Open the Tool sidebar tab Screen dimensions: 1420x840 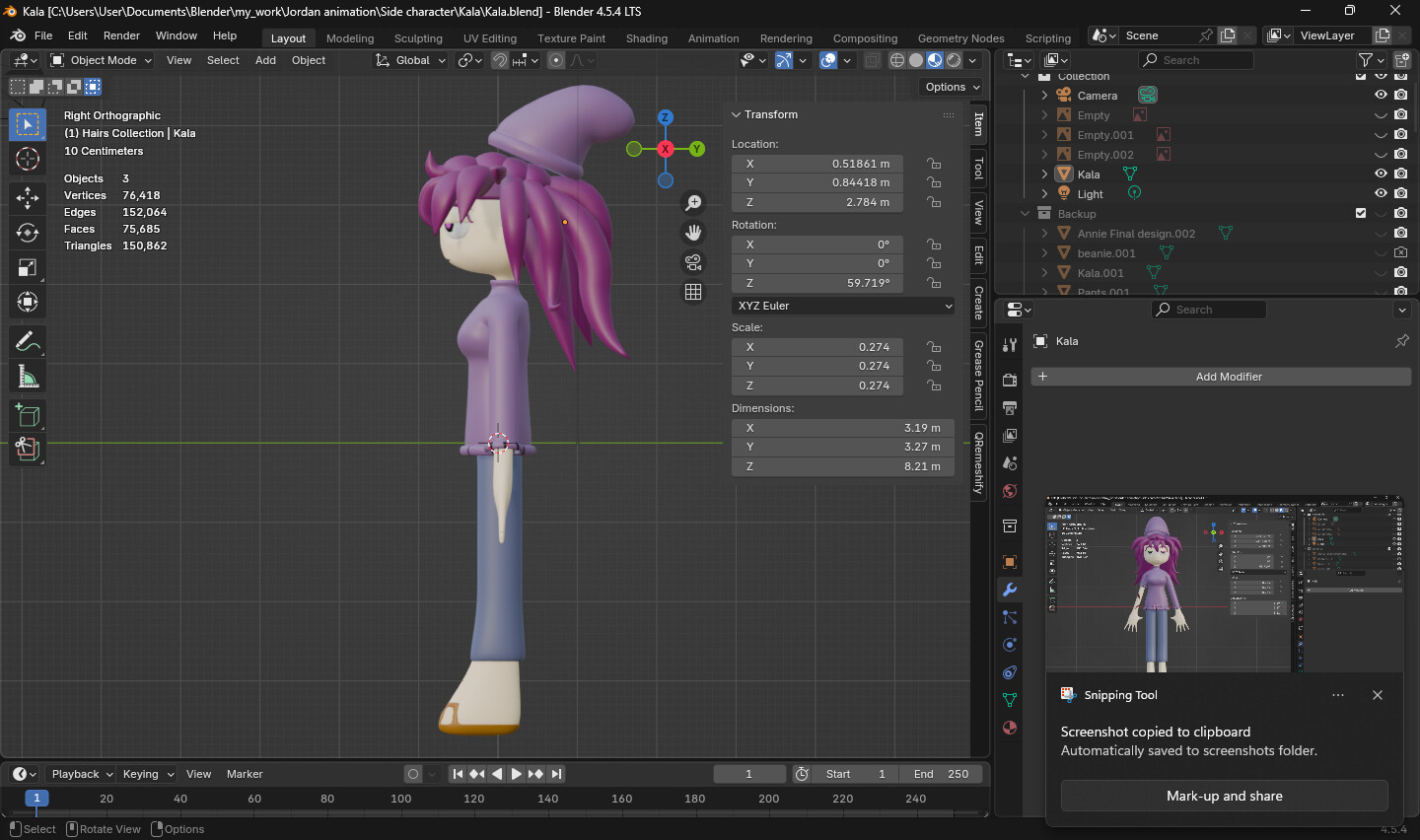978,169
